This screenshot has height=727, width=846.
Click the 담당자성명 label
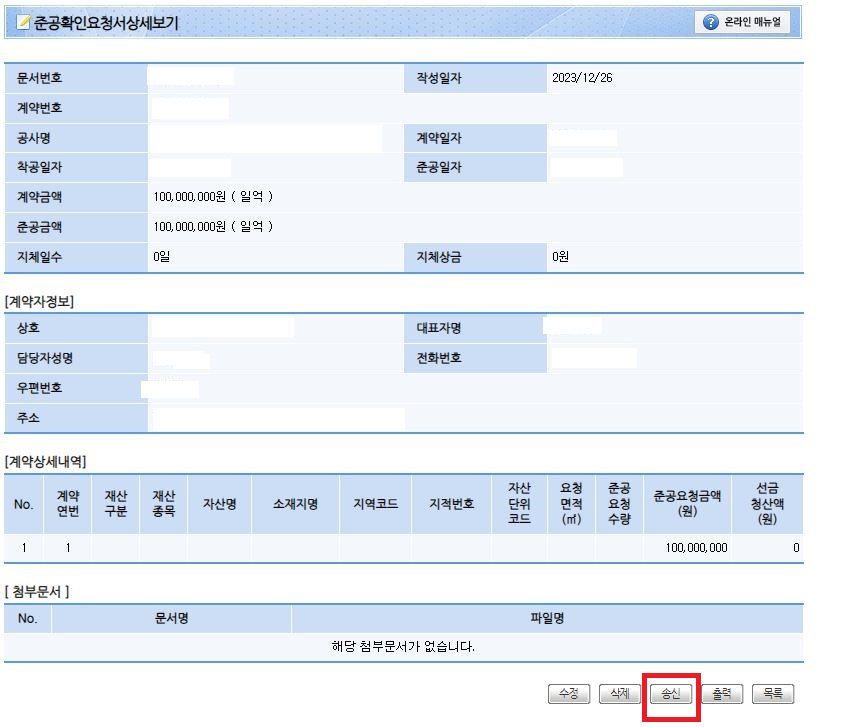tap(45, 358)
